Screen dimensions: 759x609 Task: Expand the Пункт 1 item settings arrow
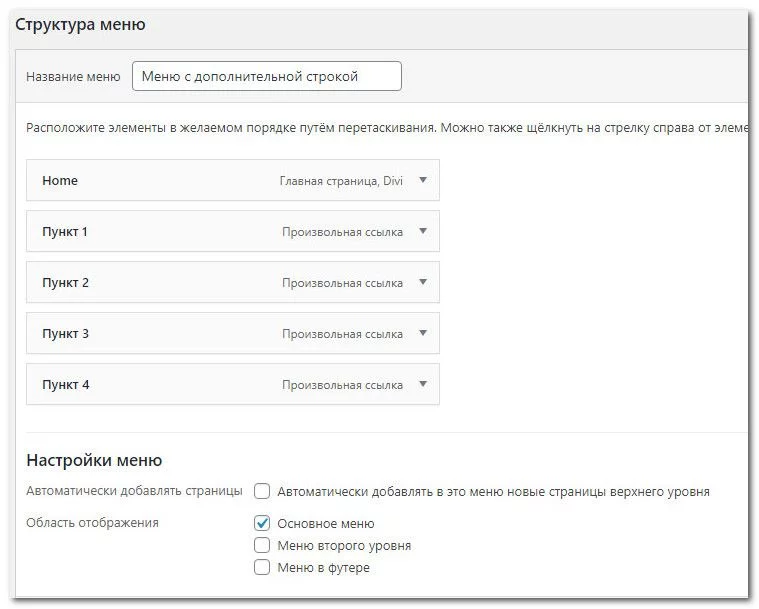tap(423, 232)
